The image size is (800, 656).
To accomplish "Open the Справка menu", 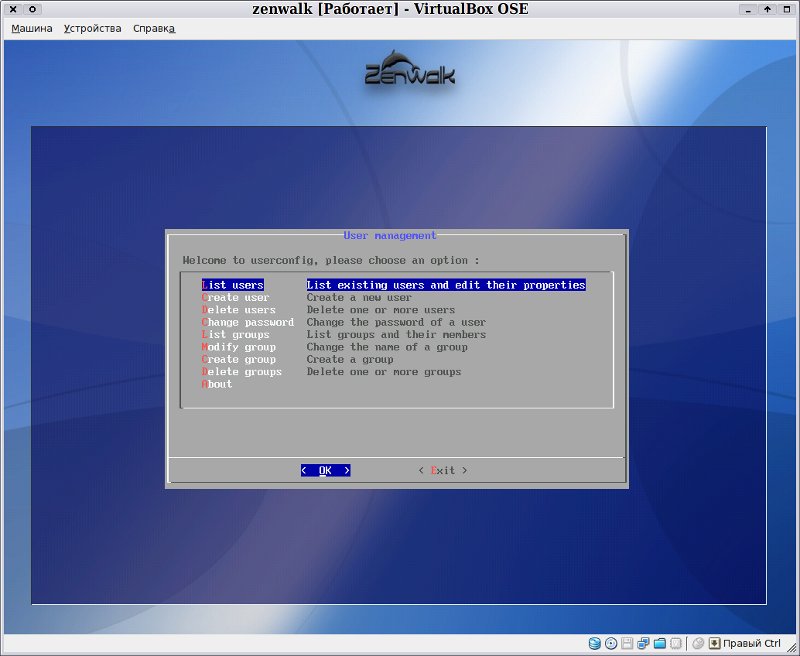I will (154, 29).
